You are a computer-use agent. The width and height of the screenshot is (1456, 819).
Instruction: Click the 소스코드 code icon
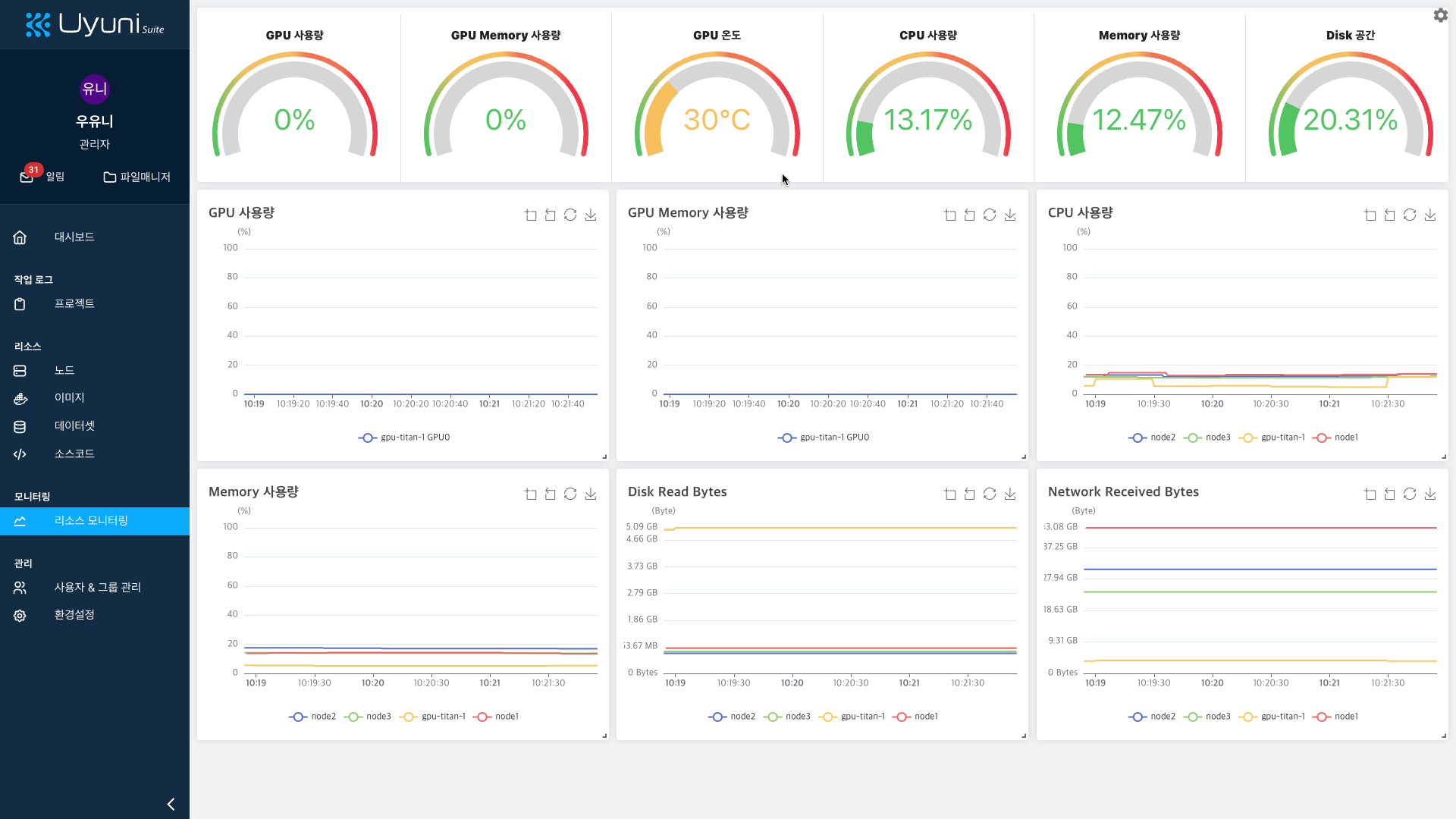pyautogui.click(x=20, y=453)
